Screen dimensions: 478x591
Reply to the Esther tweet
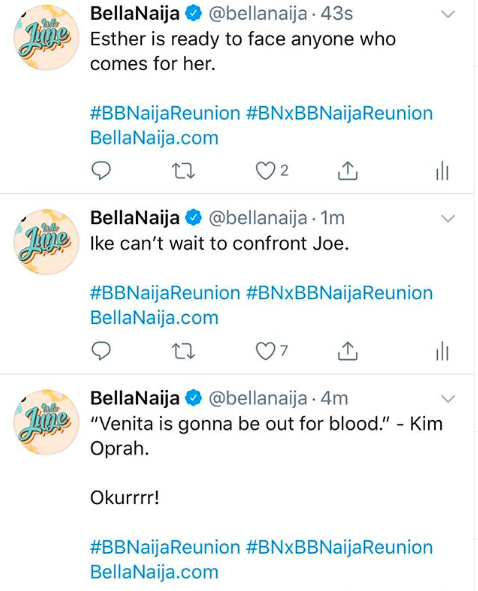tap(101, 171)
